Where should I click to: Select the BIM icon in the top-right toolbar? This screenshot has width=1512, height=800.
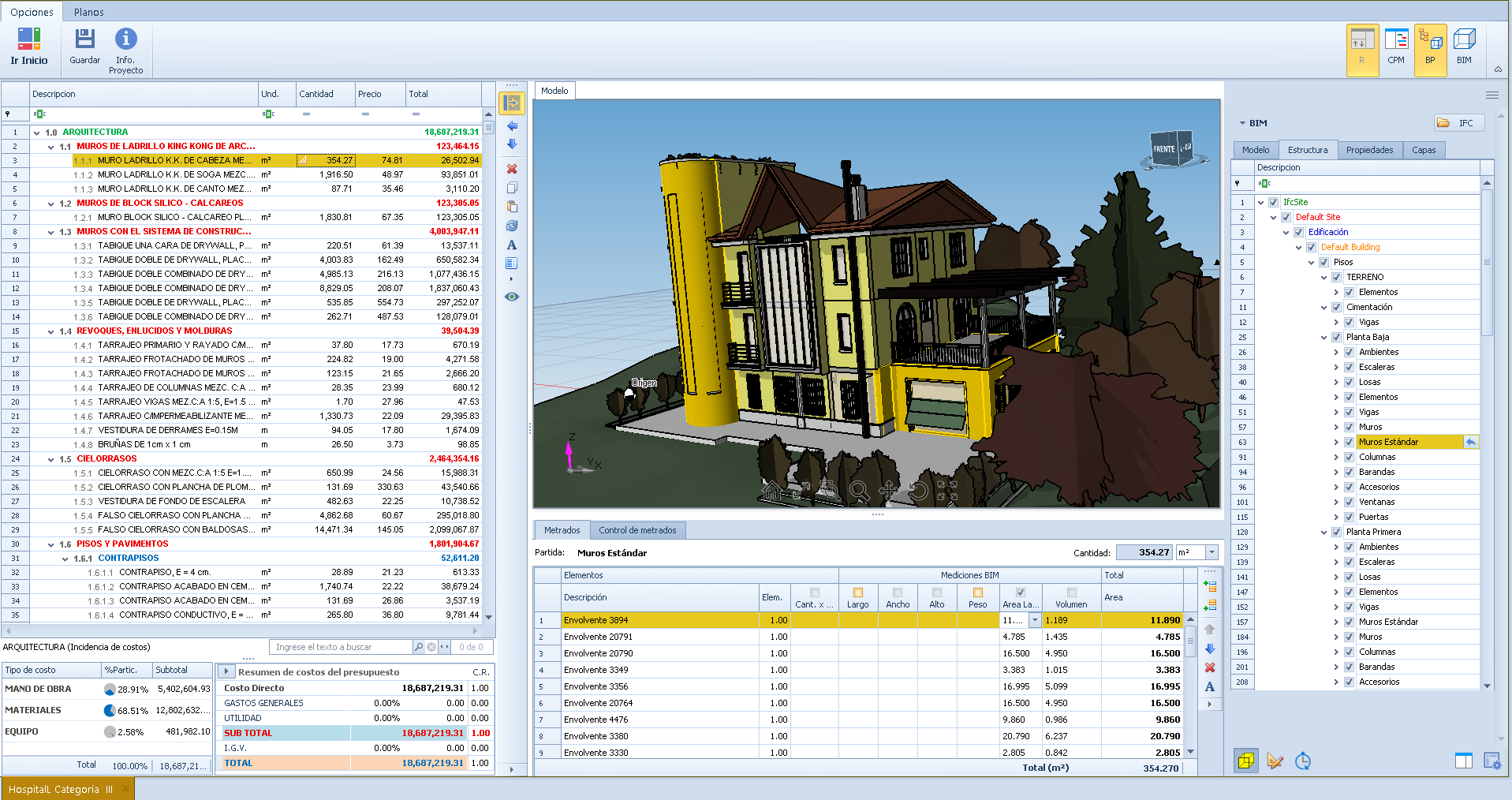[x=1466, y=47]
